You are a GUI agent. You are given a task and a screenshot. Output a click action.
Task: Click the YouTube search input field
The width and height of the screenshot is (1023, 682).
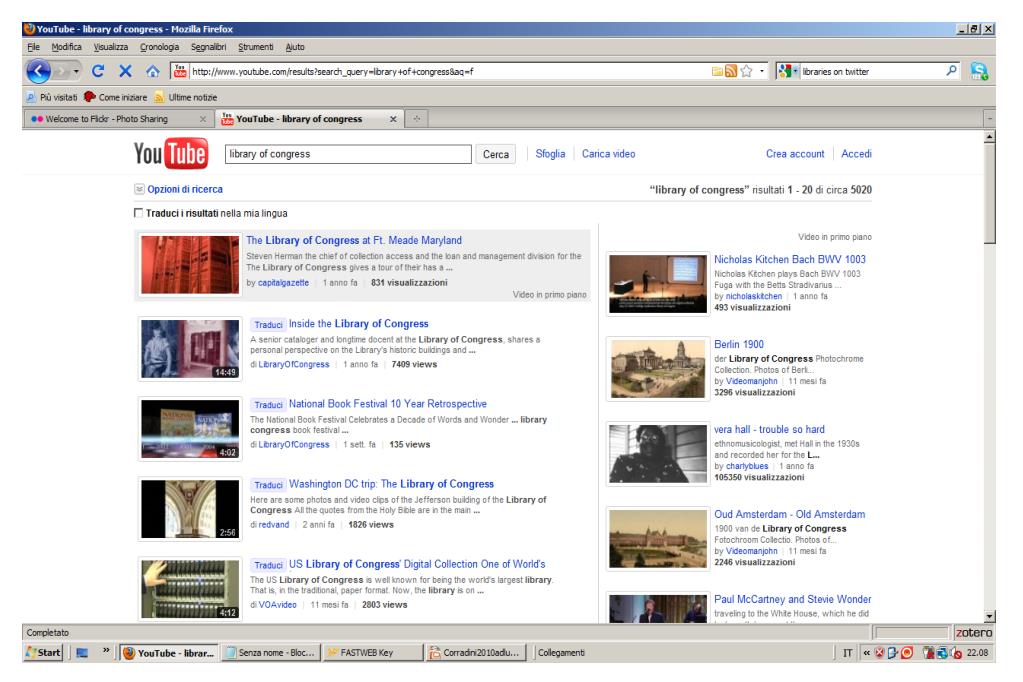tap(348, 154)
